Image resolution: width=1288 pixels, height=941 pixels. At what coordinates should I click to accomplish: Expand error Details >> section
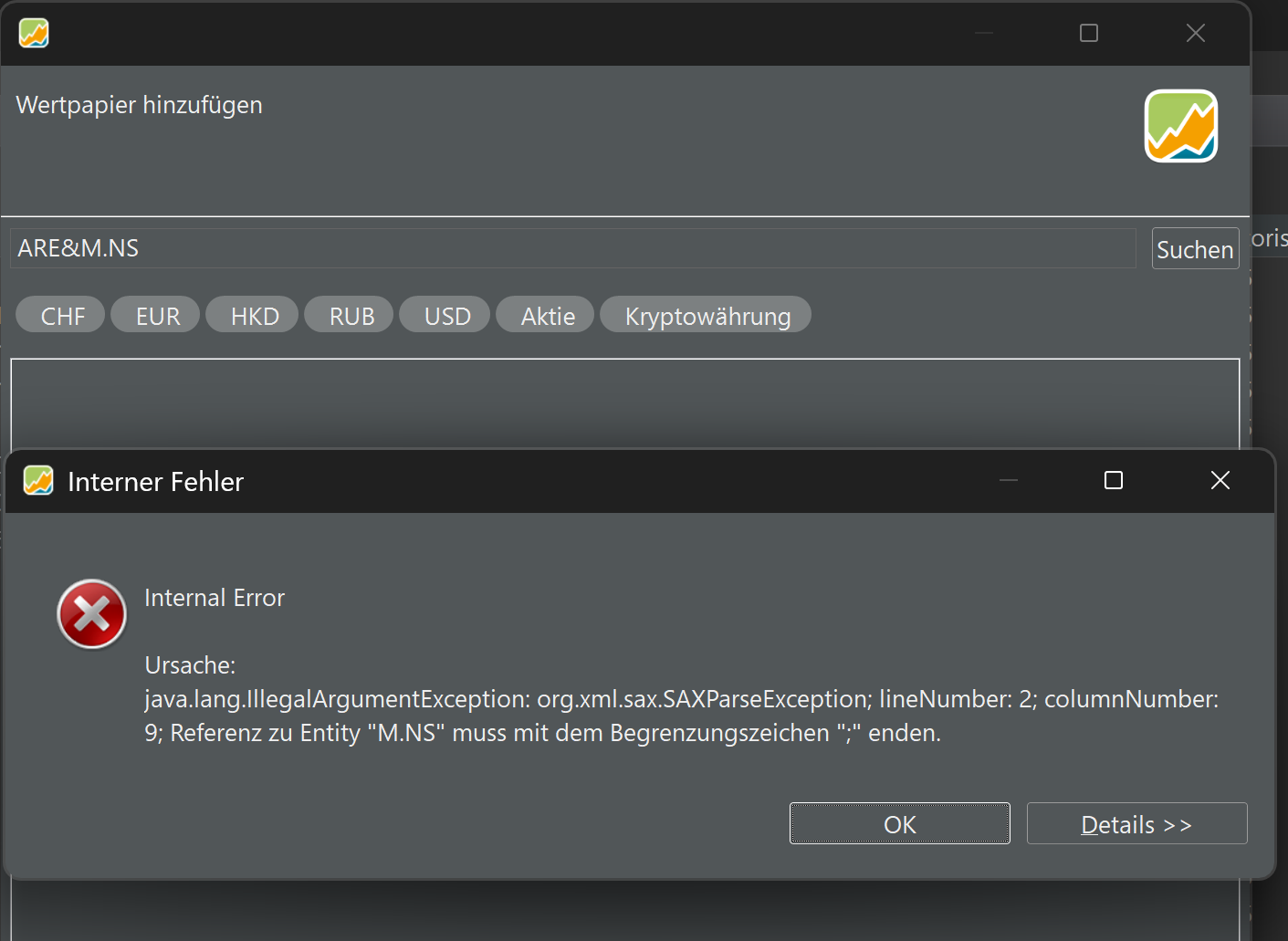1136,823
